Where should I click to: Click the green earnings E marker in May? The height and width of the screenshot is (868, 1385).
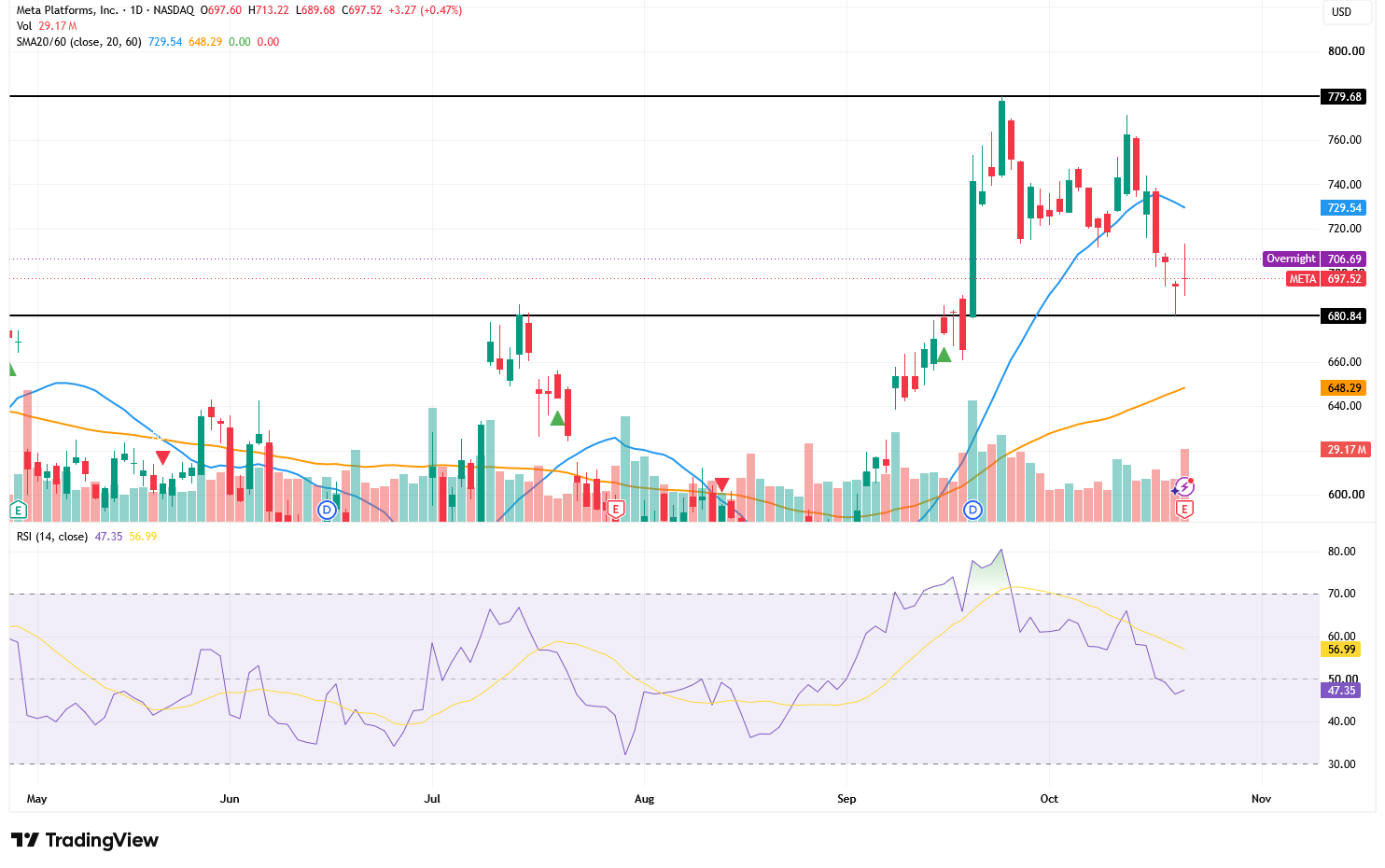(17, 510)
